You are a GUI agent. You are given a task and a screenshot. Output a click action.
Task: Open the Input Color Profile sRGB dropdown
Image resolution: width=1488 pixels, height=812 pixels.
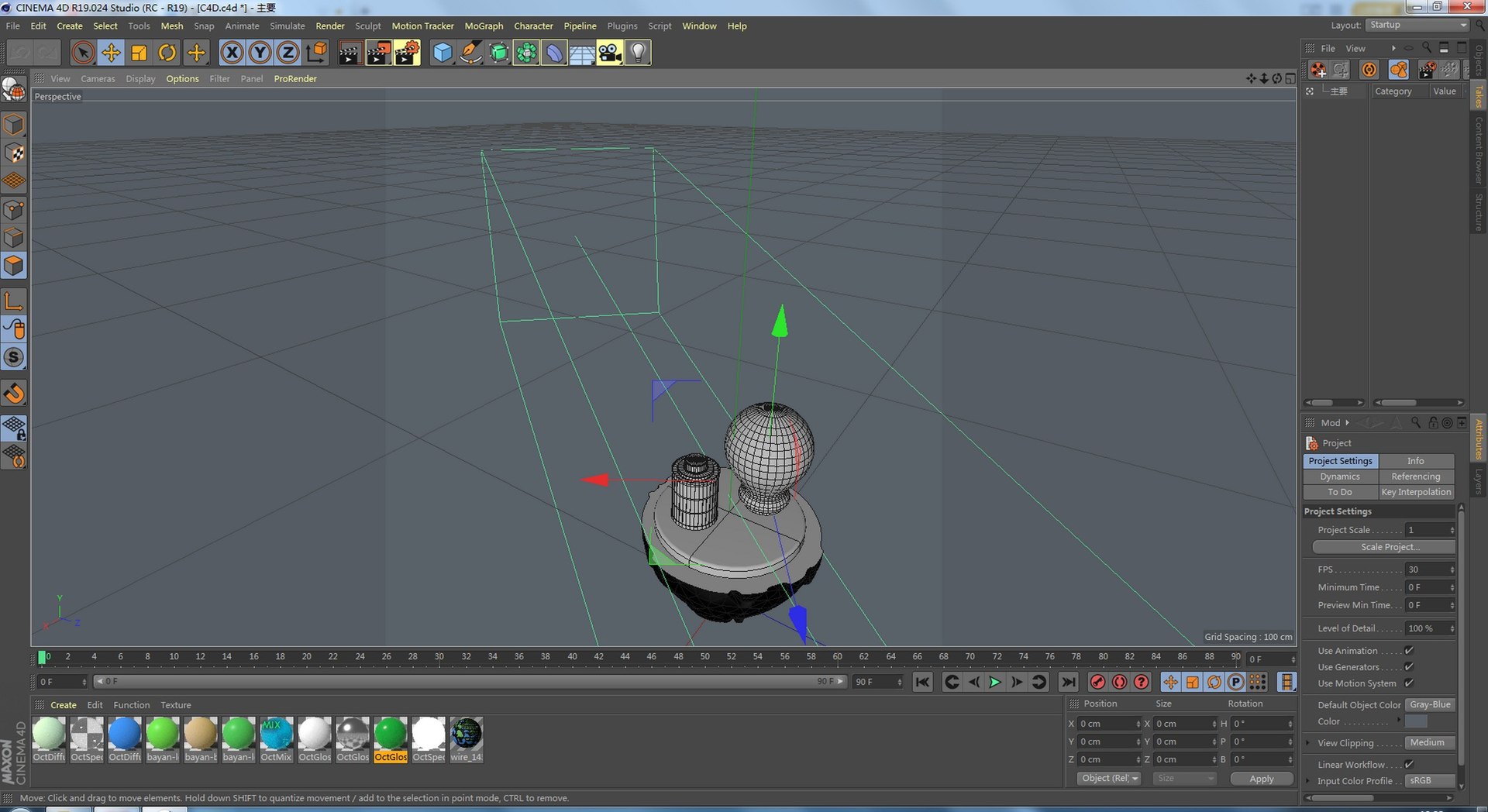tap(1430, 781)
